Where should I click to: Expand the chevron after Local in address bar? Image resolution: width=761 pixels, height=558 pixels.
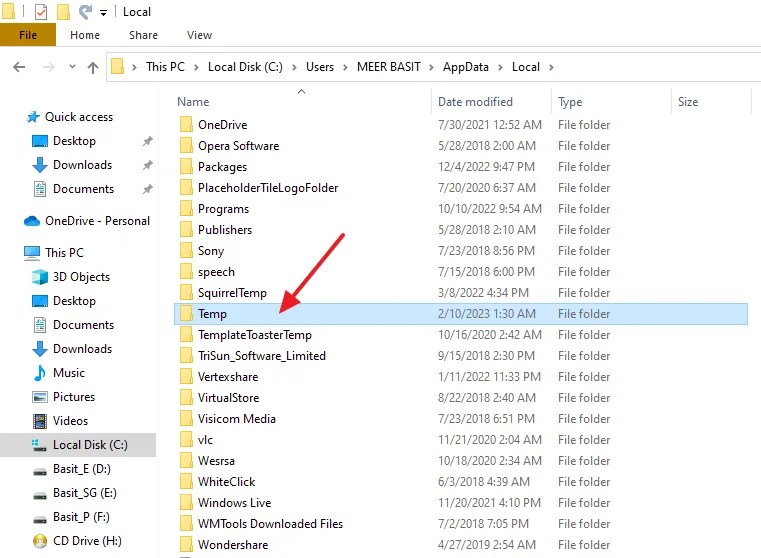pos(551,67)
